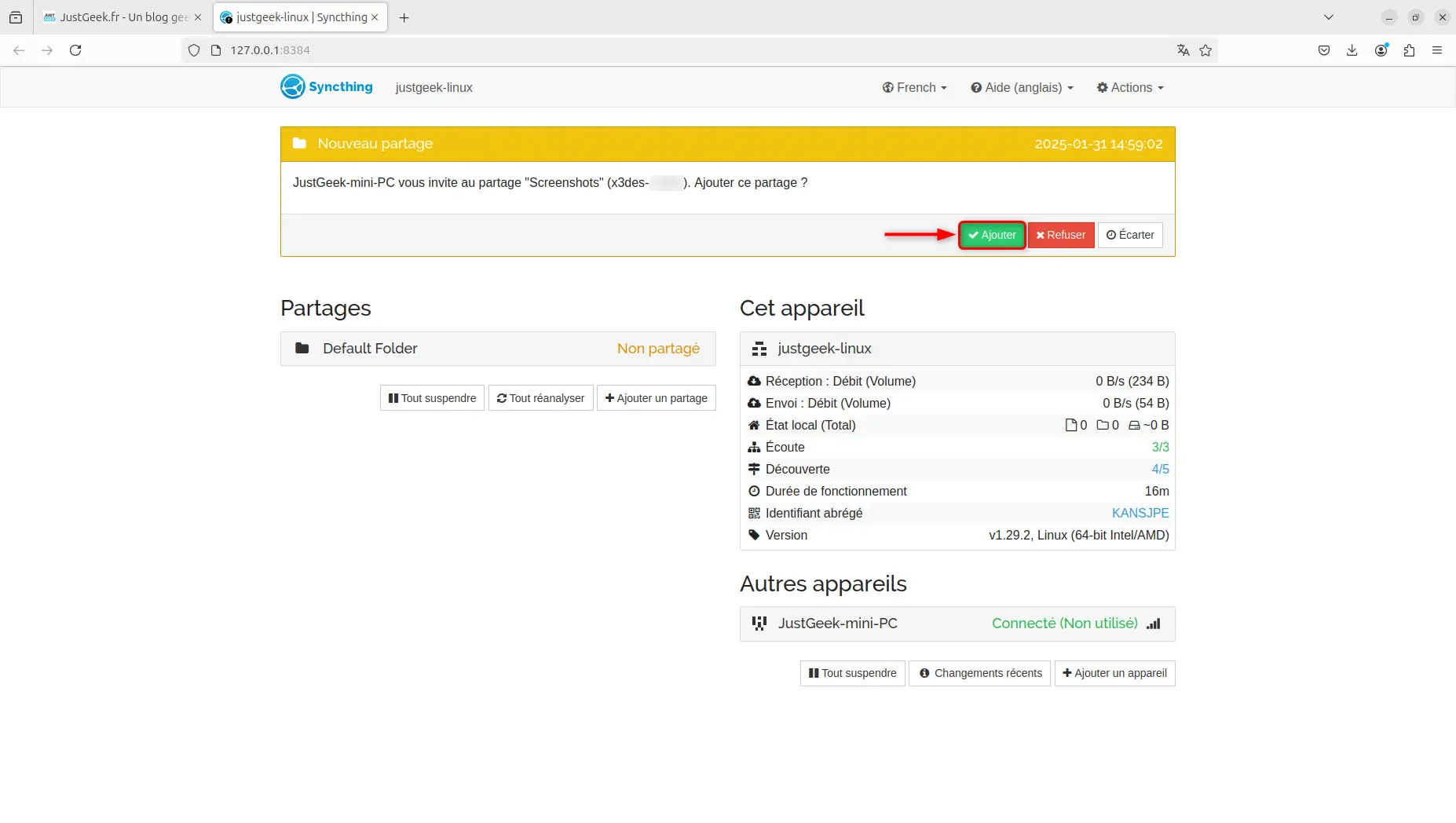
Task: Decline the share with Refuser
Action: (1061, 235)
